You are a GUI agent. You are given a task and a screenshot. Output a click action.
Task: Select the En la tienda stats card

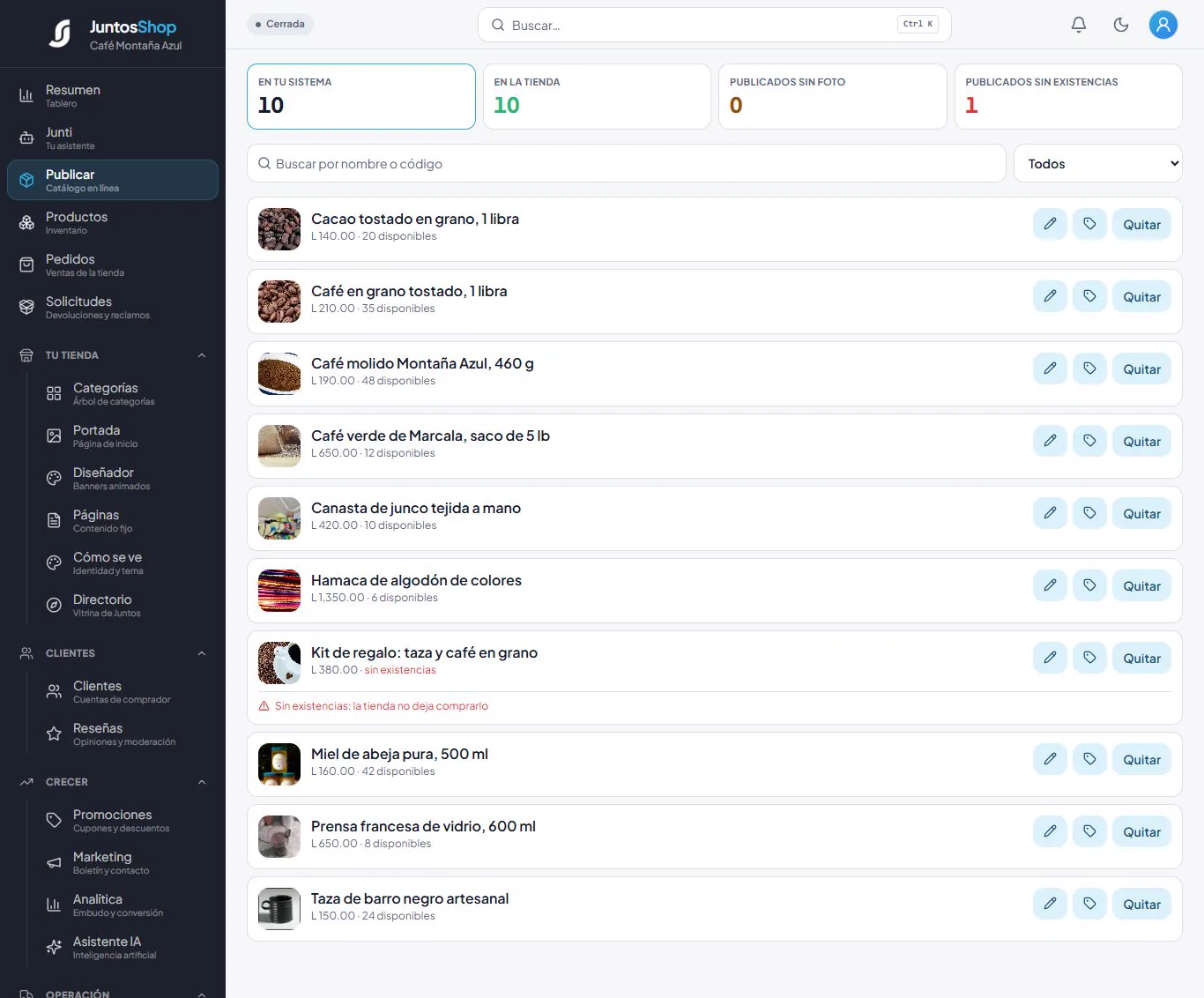coord(597,96)
